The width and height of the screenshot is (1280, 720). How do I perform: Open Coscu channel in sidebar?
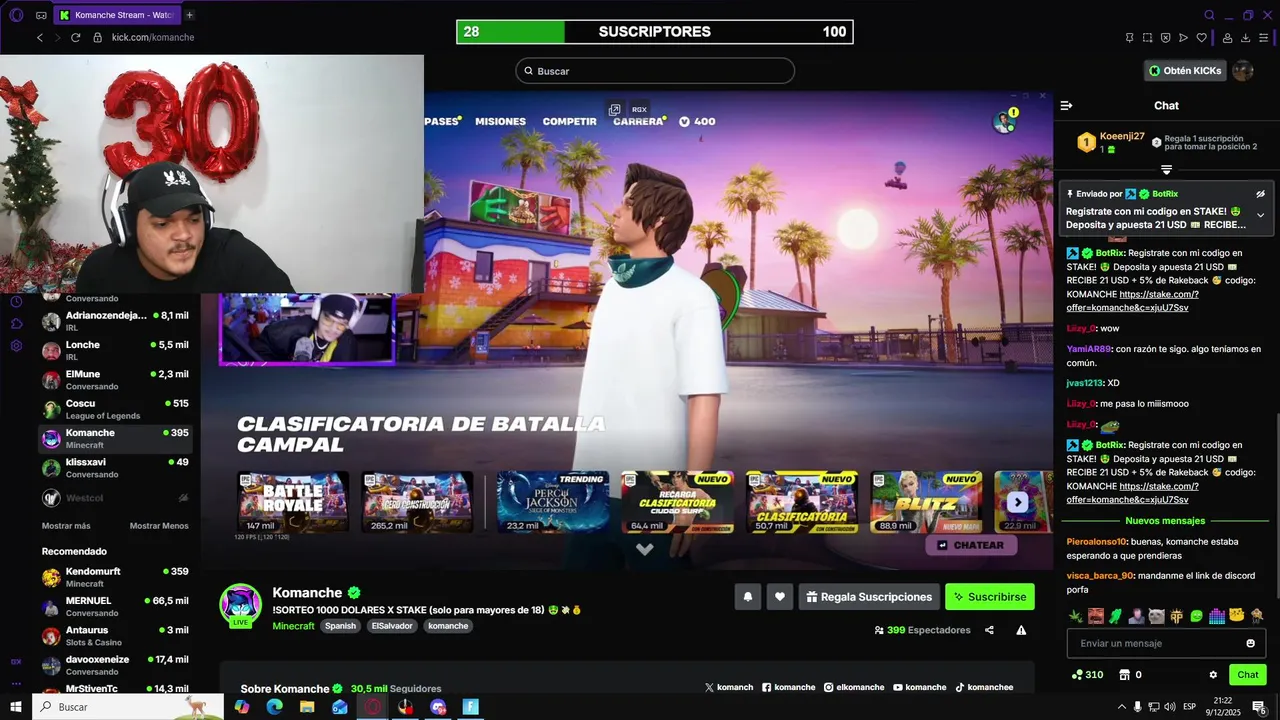115,409
